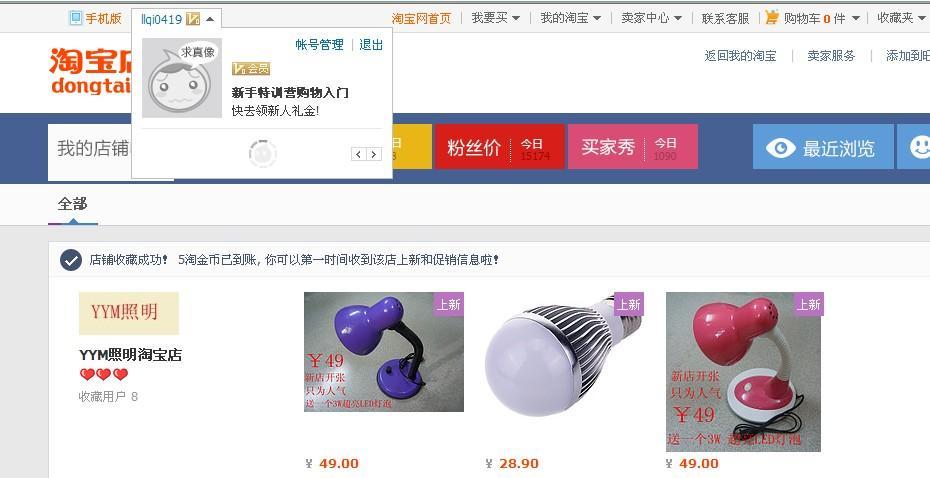The width and height of the screenshot is (930, 478).
Task: Open 帐号管理 account management link
Action: pos(320,45)
